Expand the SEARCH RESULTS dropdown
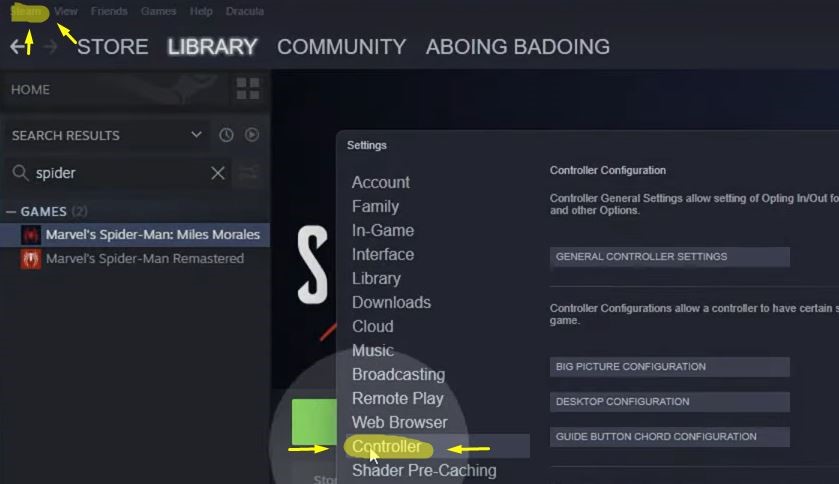839x484 pixels. [196, 135]
